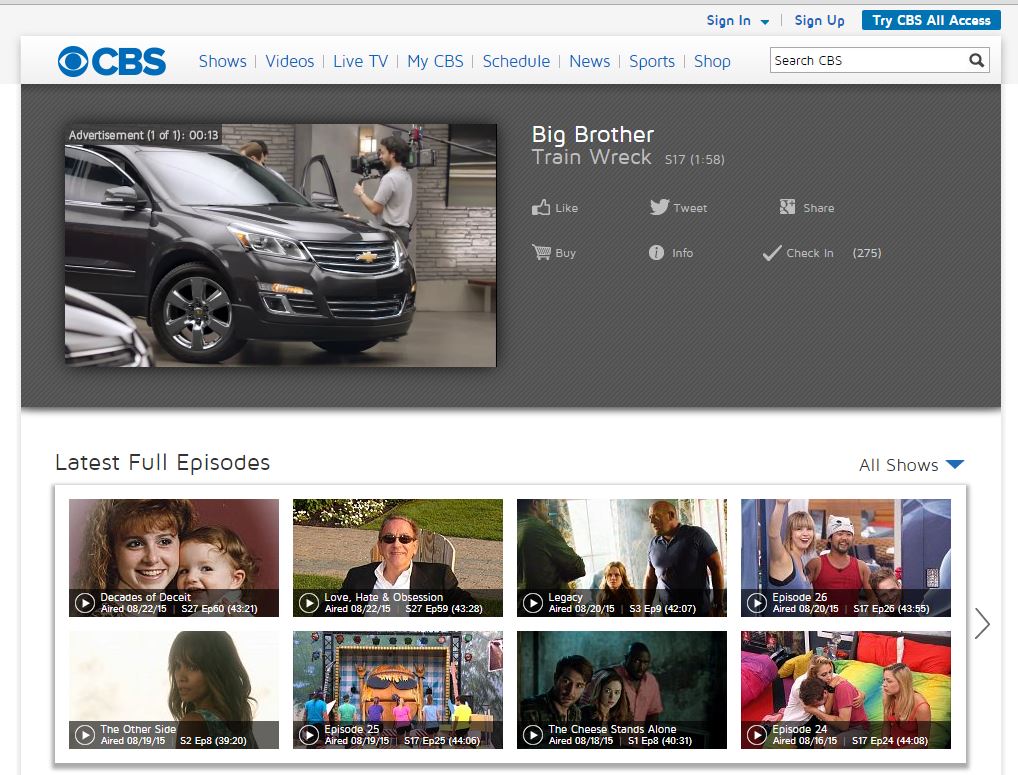Click the Sign Up link
Viewport: 1018px width, 775px height.
click(x=819, y=21)
